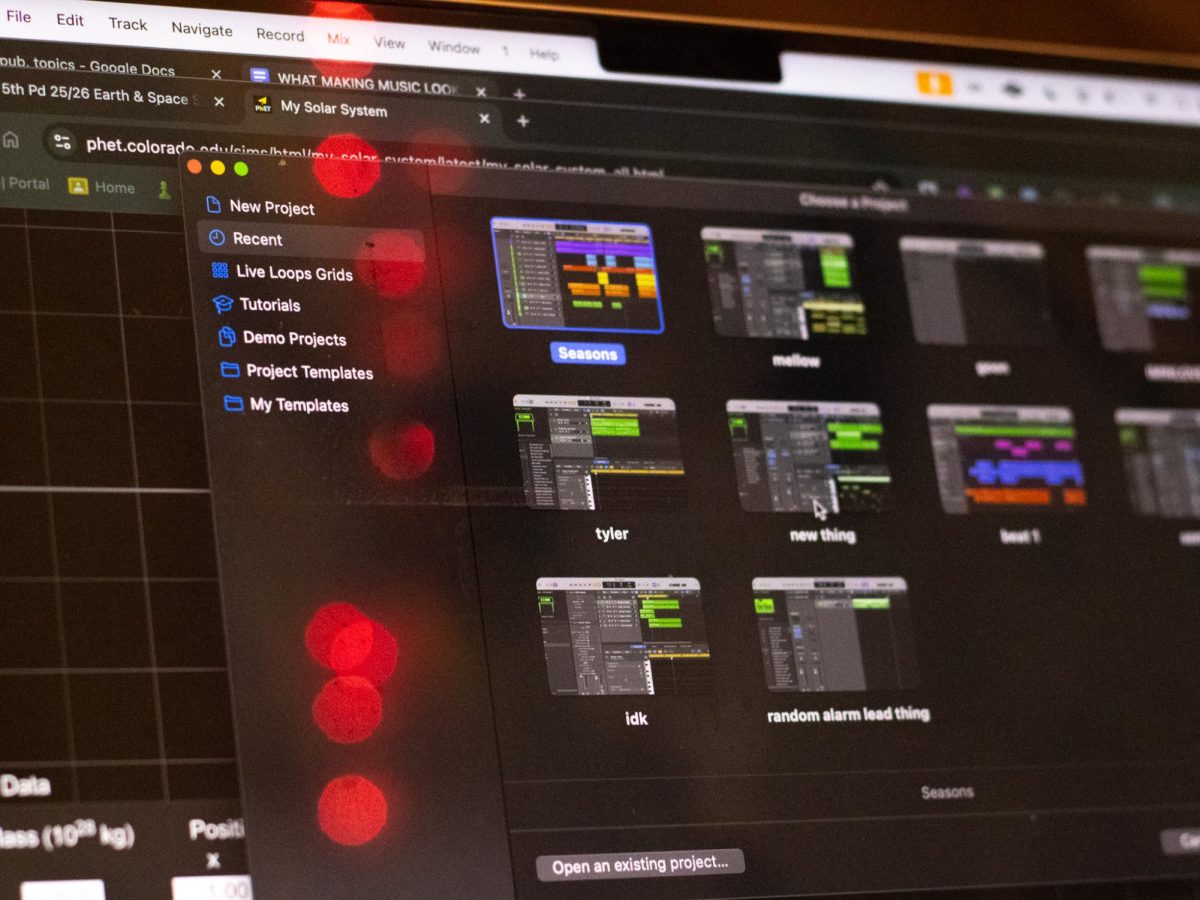The width and height of the screenshot is (1200, 900).
Task: Open the Mix menu
Action: click(339, 38)
